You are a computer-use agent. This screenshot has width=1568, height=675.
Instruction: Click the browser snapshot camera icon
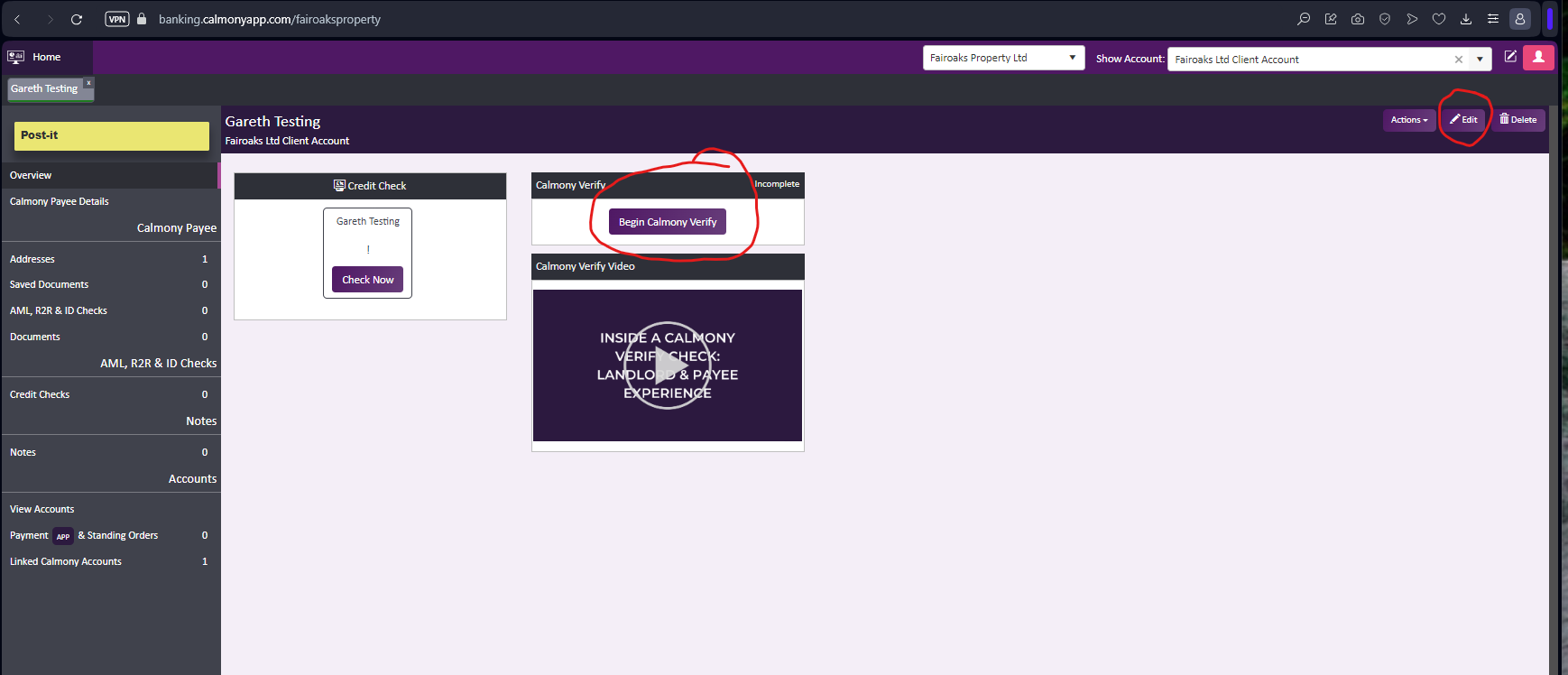[x=1357, y=19]
